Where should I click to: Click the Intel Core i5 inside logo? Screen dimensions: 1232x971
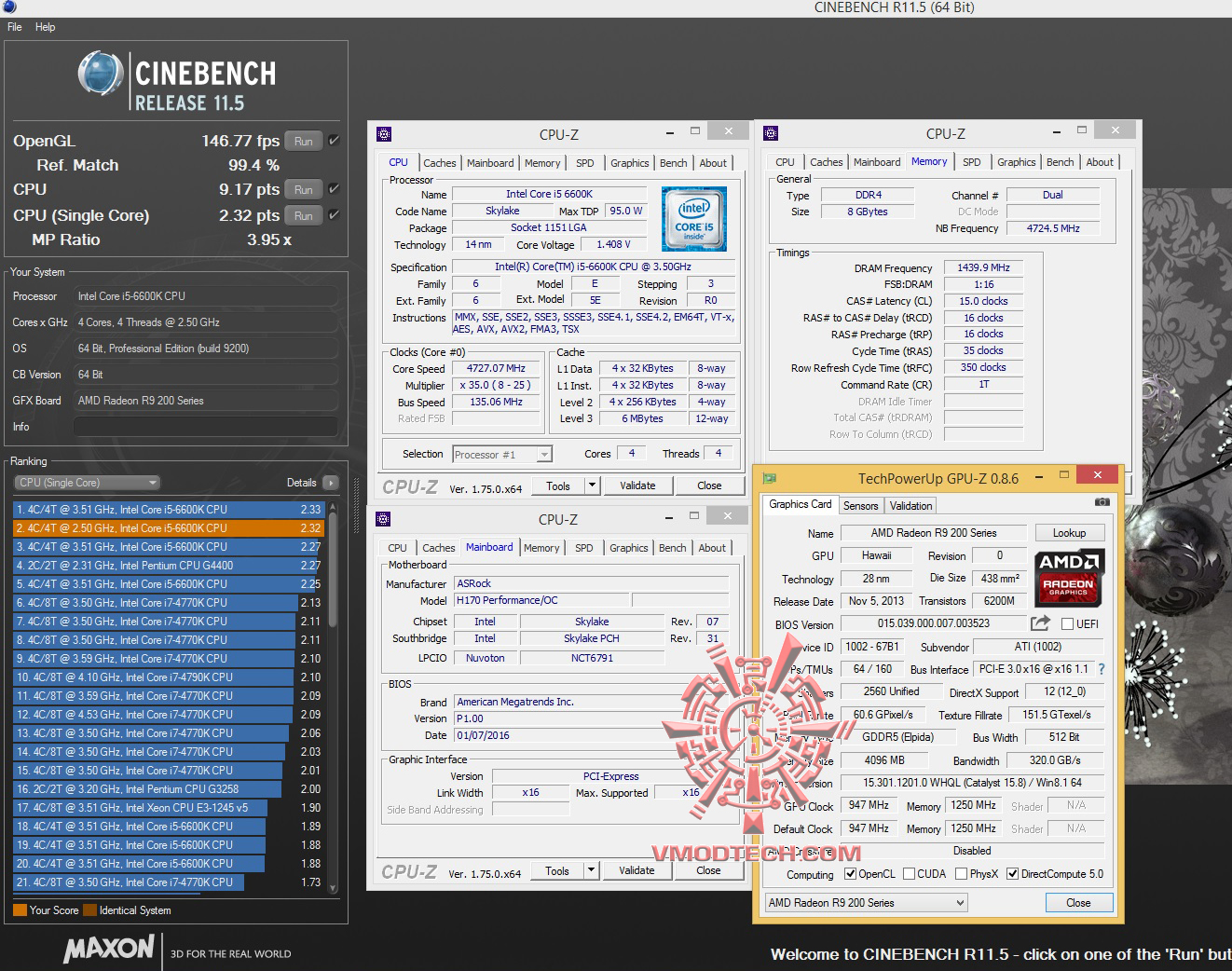693,219
